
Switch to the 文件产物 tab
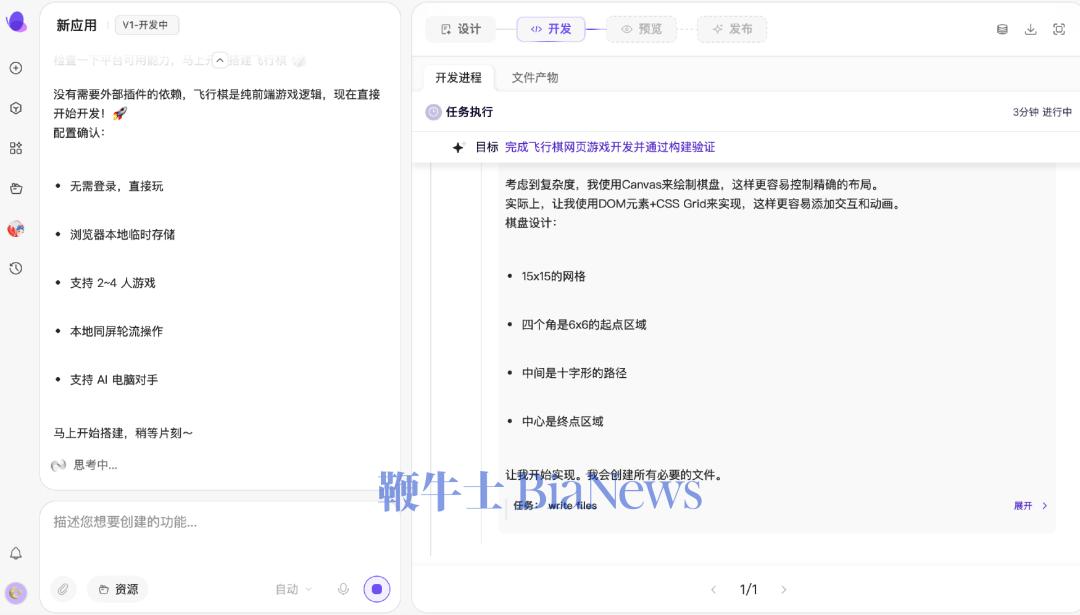[x=535, y=78]
